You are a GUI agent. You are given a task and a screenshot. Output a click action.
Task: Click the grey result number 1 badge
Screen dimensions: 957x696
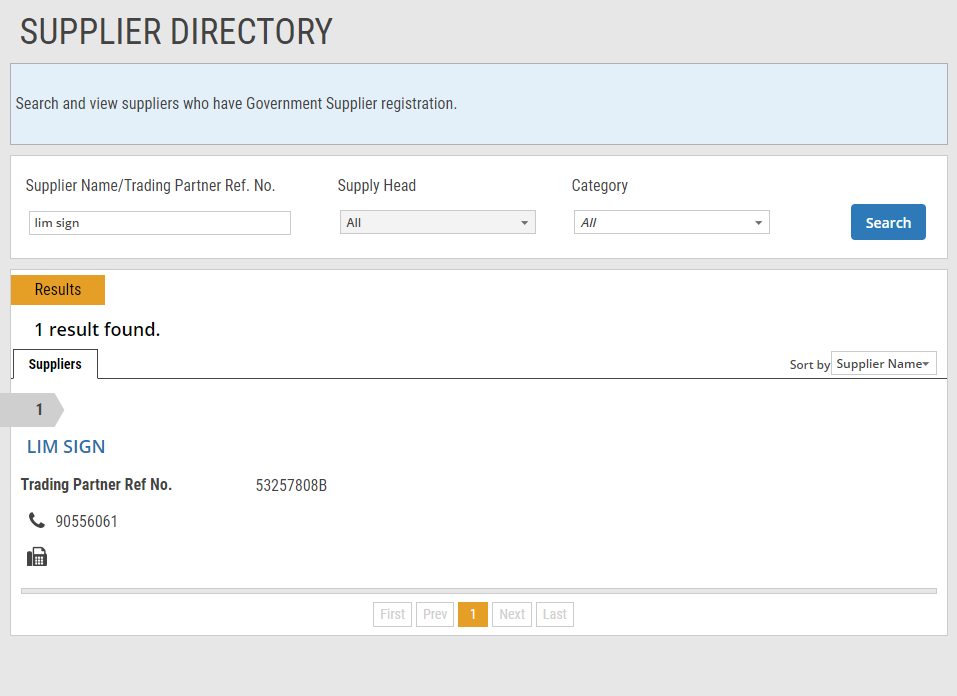(x=38, y=410)
